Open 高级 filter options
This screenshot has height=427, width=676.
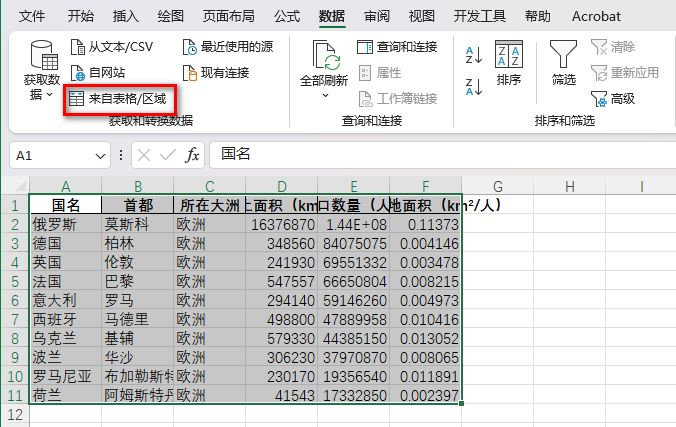613,99
